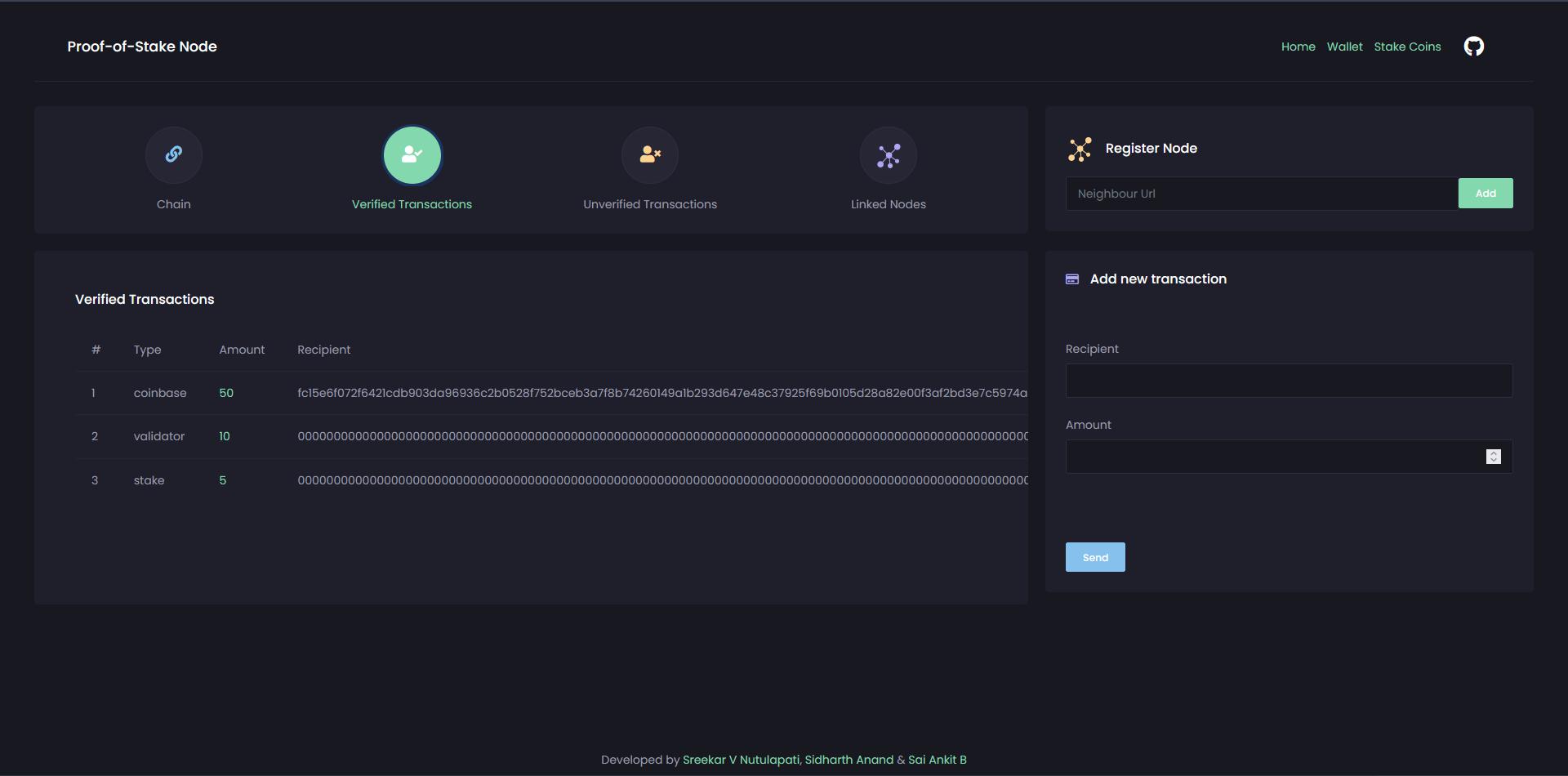Open Sai Ankit B developer link
The image size is (1568, 776).
coord(937,760)
